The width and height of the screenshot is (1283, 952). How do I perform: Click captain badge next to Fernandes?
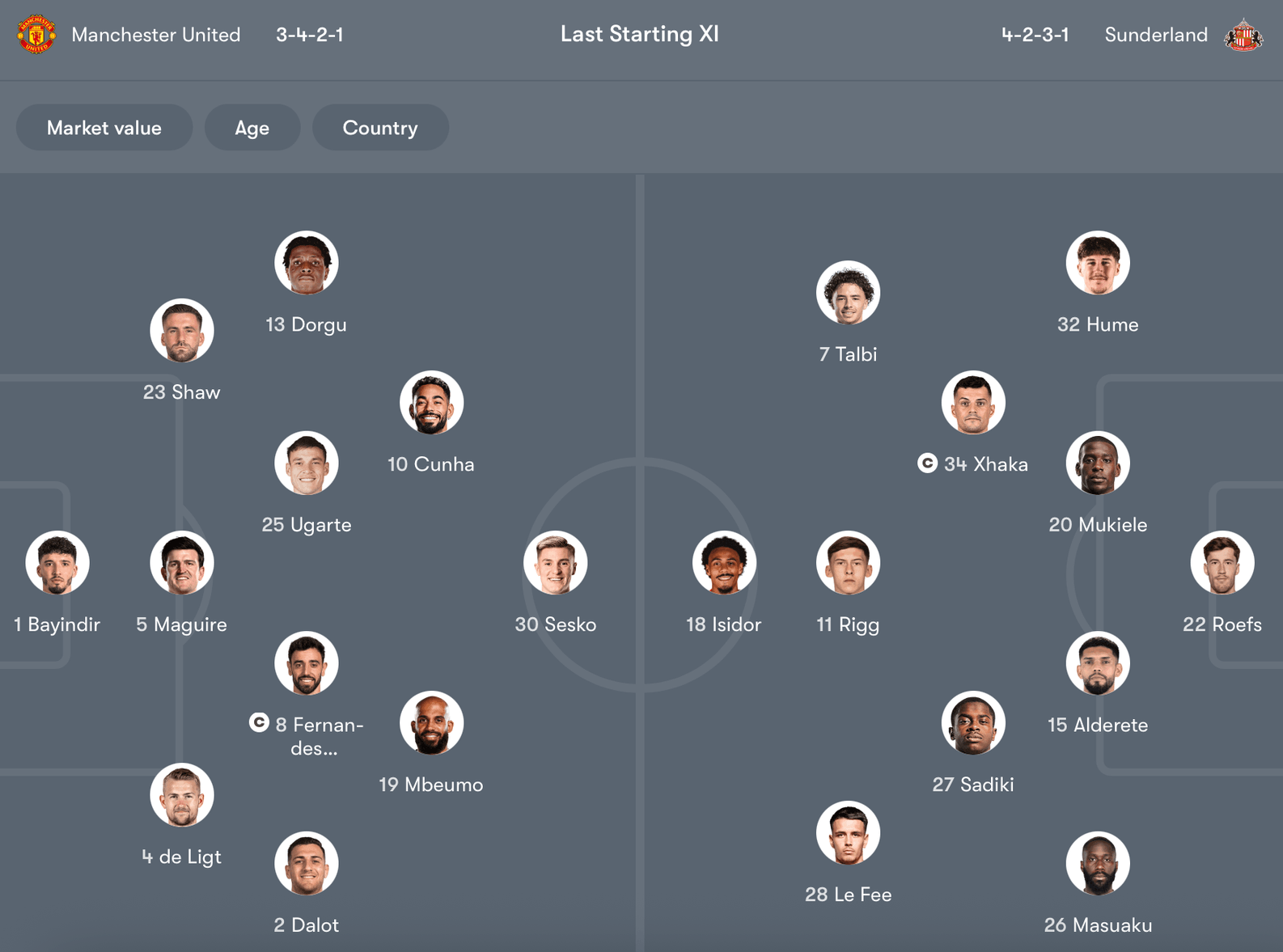(x=259, y=722)
